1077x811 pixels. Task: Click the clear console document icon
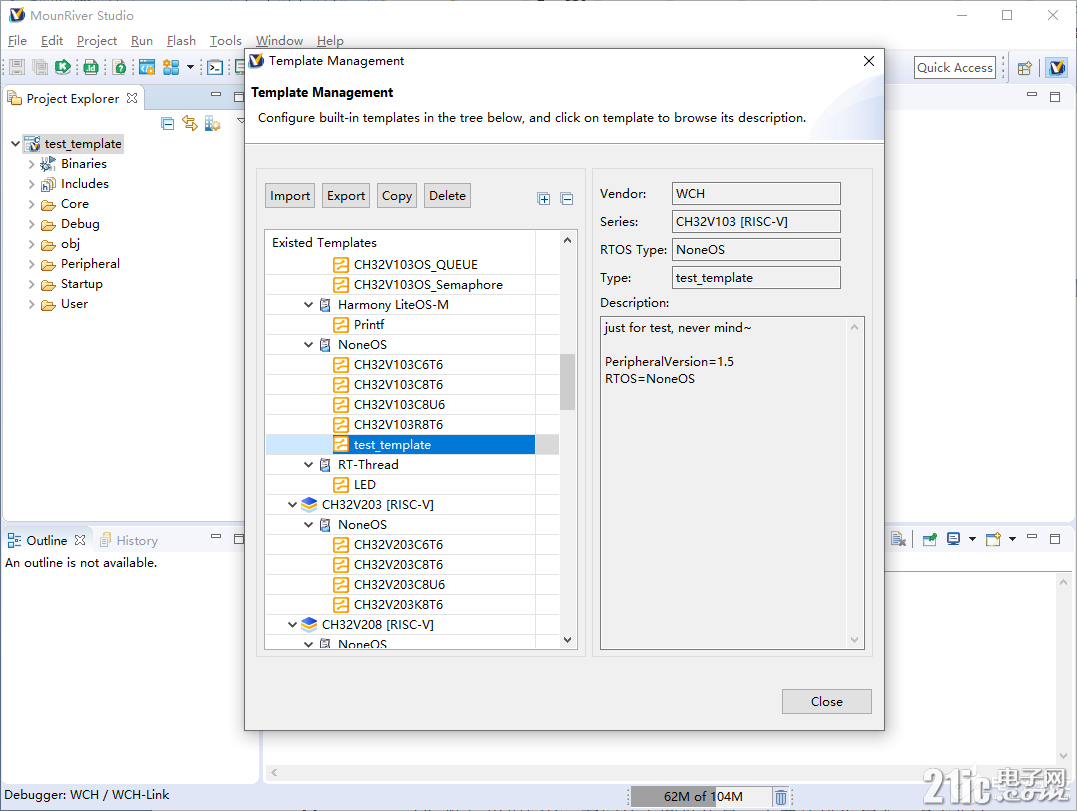coord(898,539)
